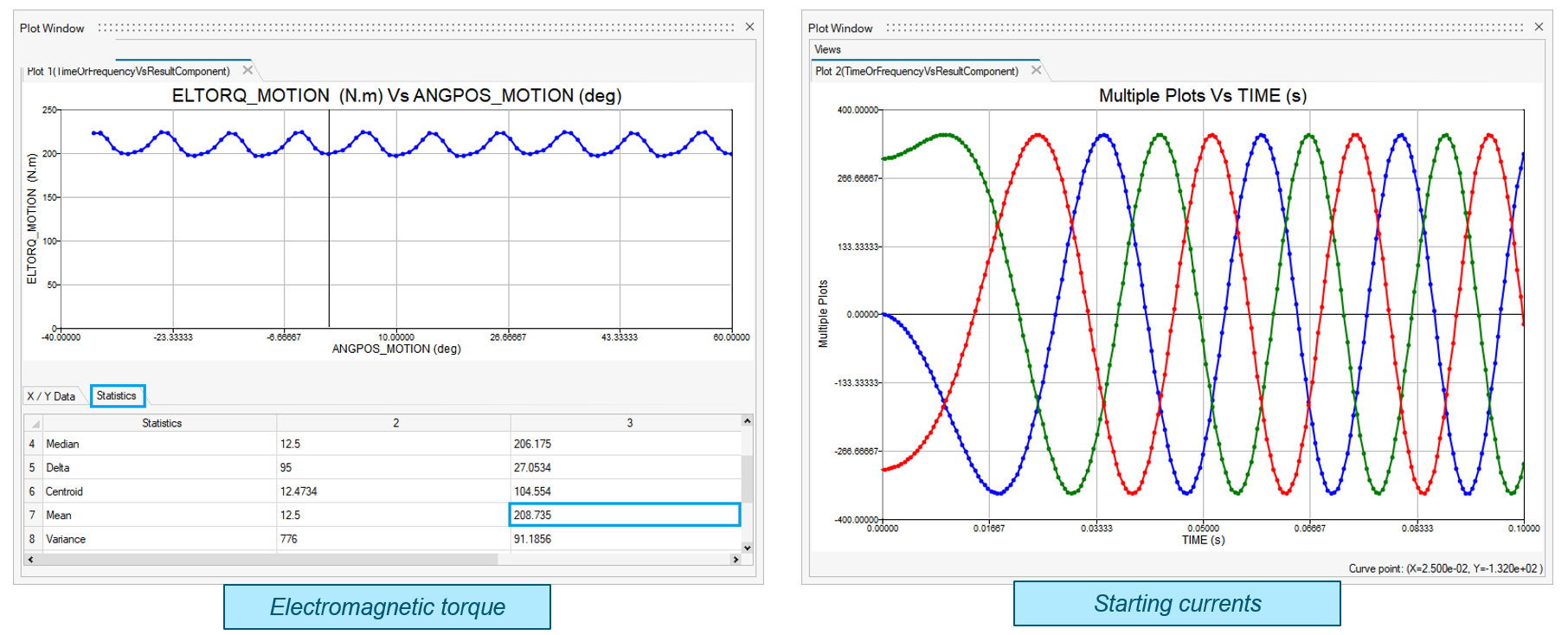Select the "Statistics" column header
1568x635 pixels.
tap(162, 423)
